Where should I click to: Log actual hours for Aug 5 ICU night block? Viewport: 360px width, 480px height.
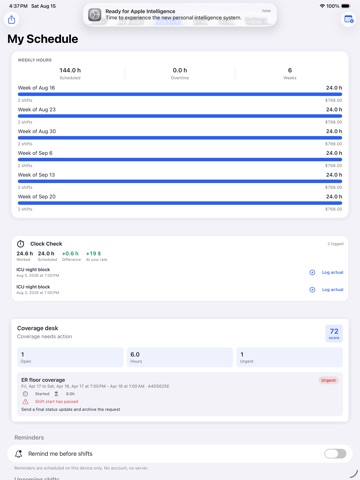tap(332, 272)
